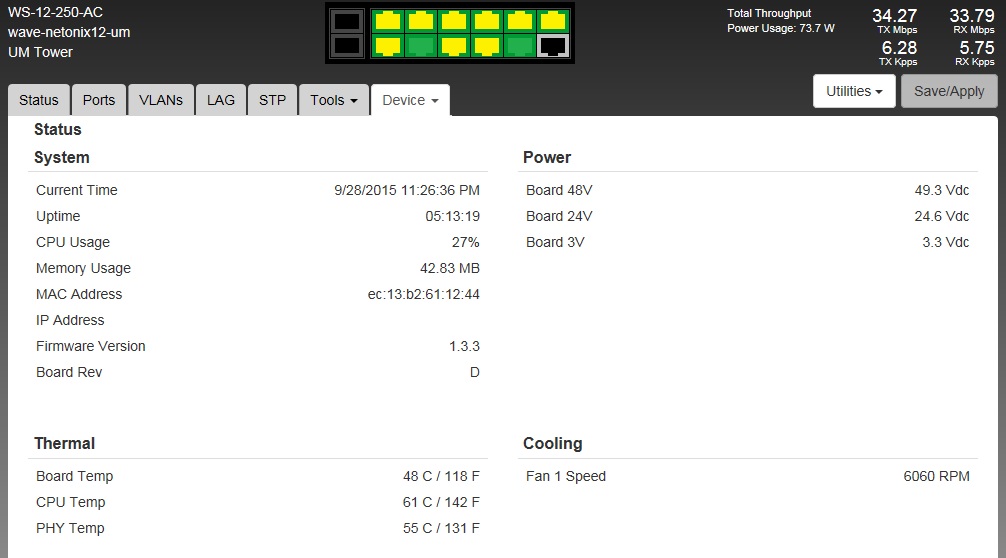Viewport: 1006px width, 558px height.
Task: Open the Tools dropdown tab
Action: click(333, 100)
